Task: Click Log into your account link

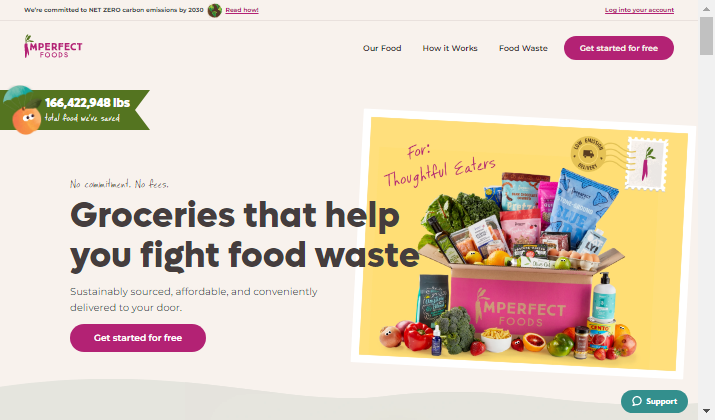Action: click(639, 10)
